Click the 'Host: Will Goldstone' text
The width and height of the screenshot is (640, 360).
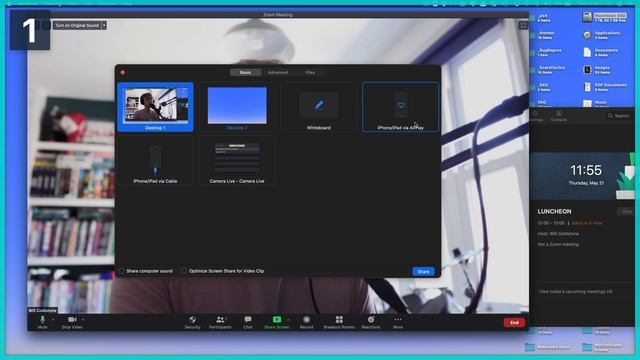point(558,233)
